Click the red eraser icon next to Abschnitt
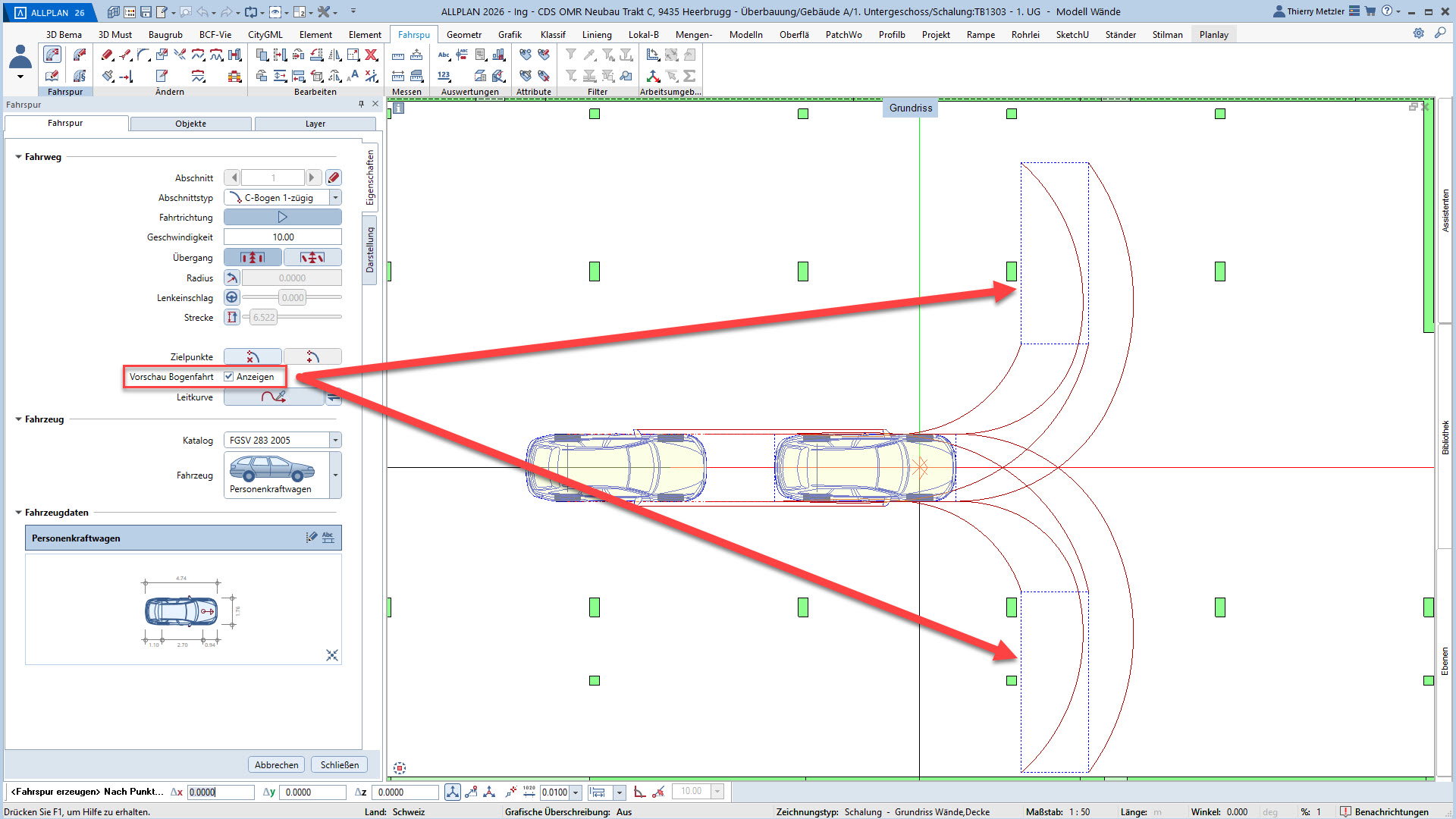The height and width of the screenshot is (819, 1456). (334, 178)
